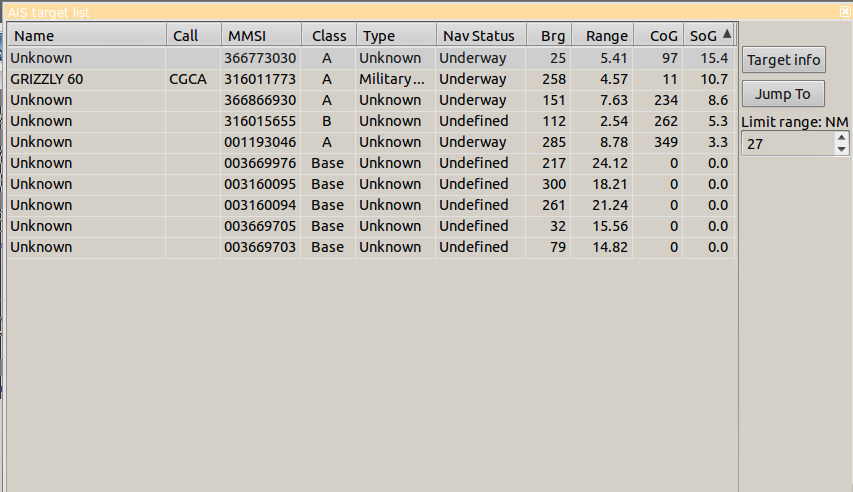Select target with MMSI 001193046
This screenshot has width=853, height=492.
[260, 142]
